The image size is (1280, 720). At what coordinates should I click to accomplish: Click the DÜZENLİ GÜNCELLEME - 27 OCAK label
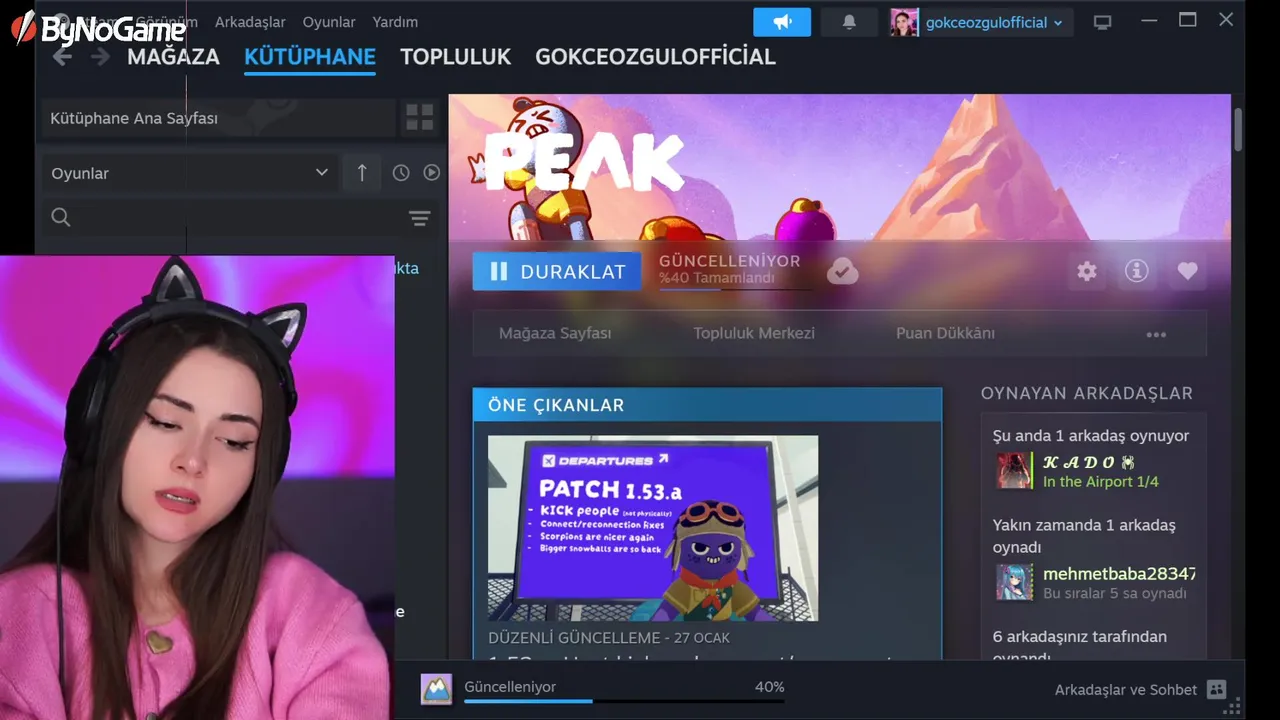click(609, 637)
